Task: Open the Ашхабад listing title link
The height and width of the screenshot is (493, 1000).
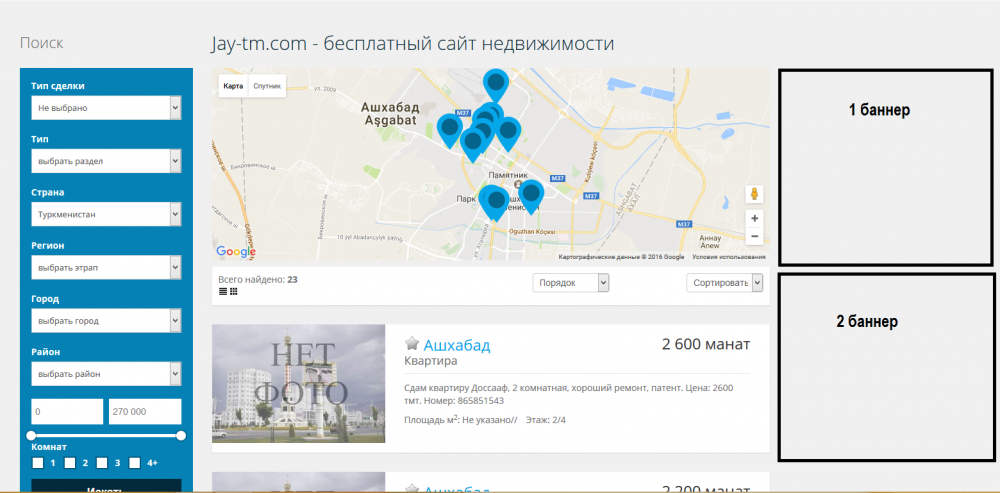Action: point(457,346)
